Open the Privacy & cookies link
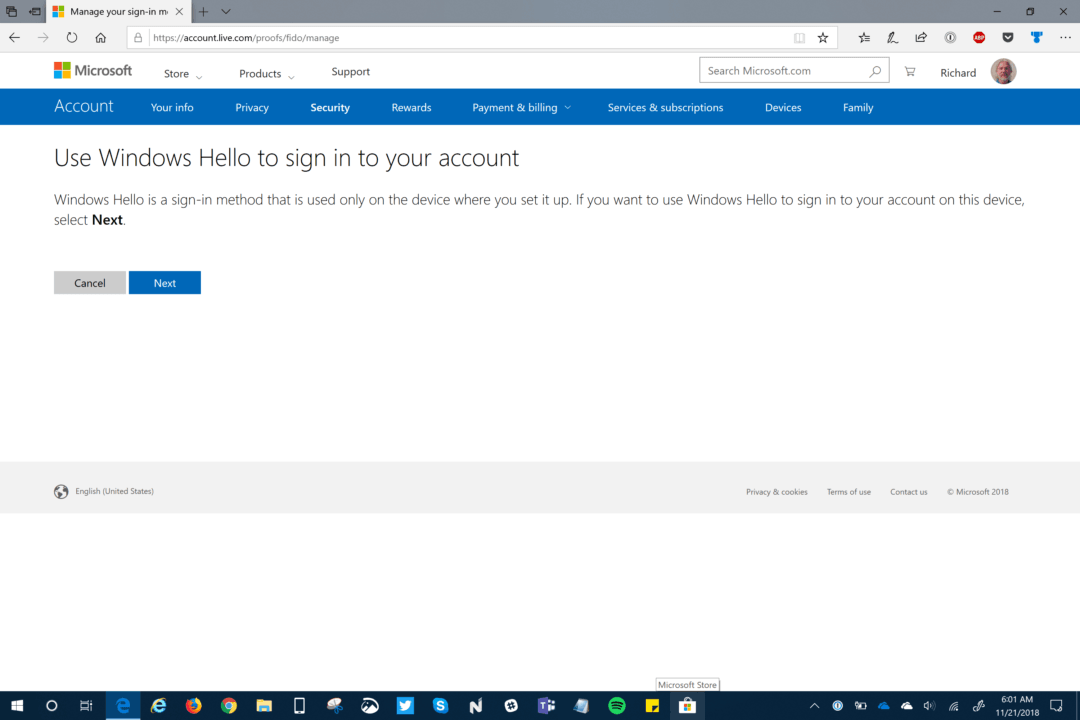The height and width of the screenshot is (720, 1080). pos(777,491)
